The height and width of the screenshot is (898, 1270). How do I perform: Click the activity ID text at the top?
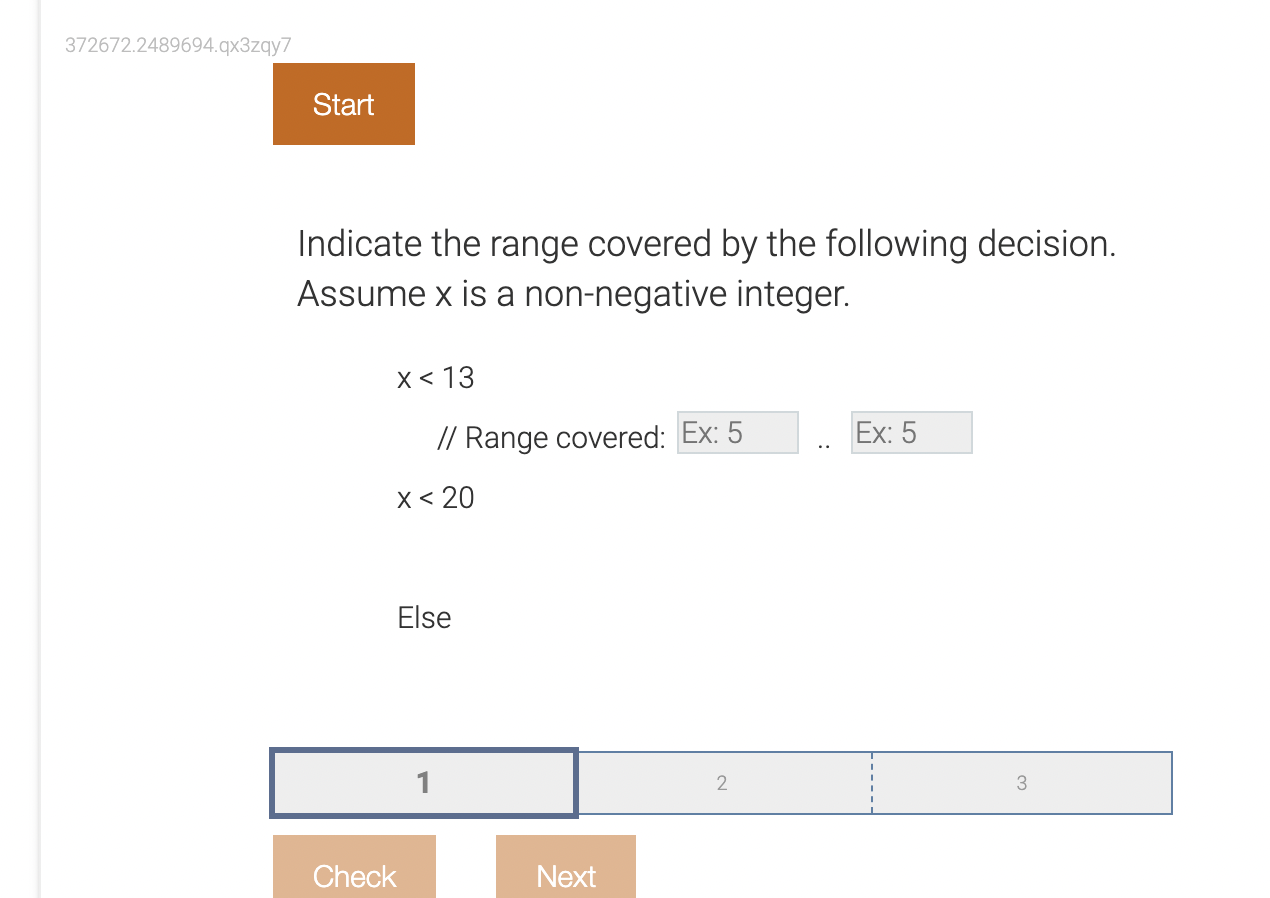(177, 46)
